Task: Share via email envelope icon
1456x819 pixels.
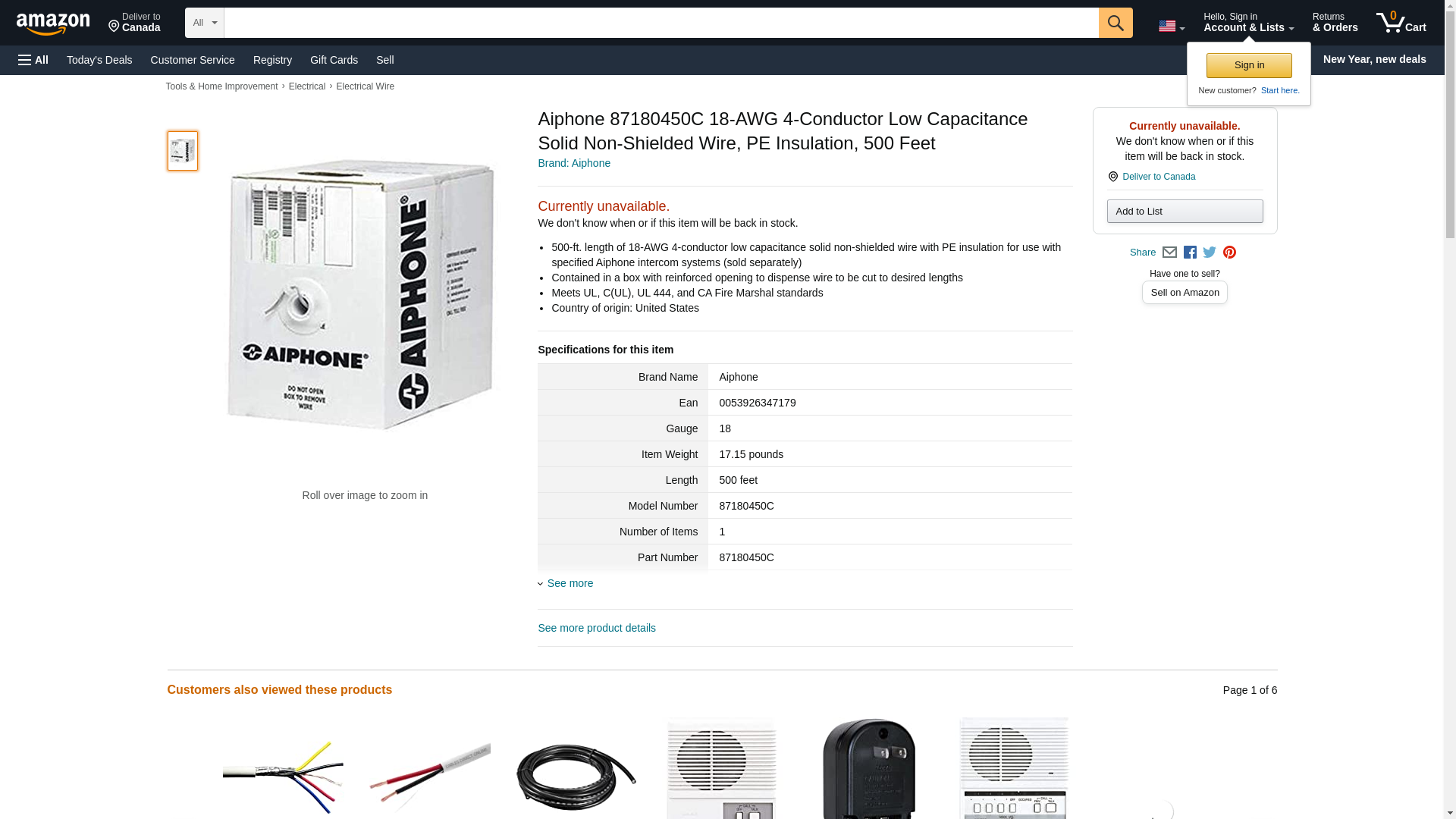Action: (x=1169, y=253)
